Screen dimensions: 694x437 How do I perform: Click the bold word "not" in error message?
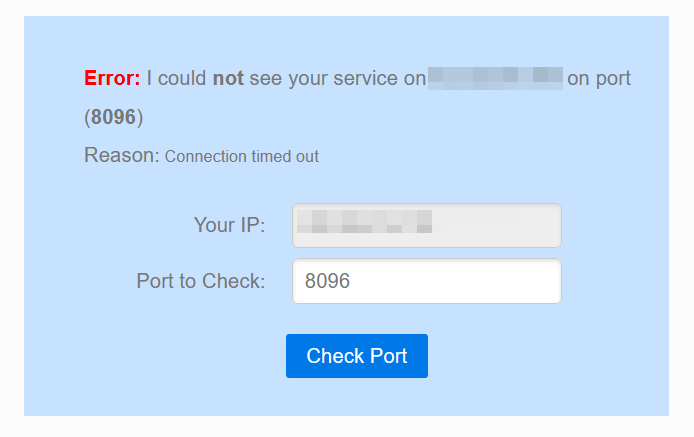pyautogui.click(x=228, y=78)
